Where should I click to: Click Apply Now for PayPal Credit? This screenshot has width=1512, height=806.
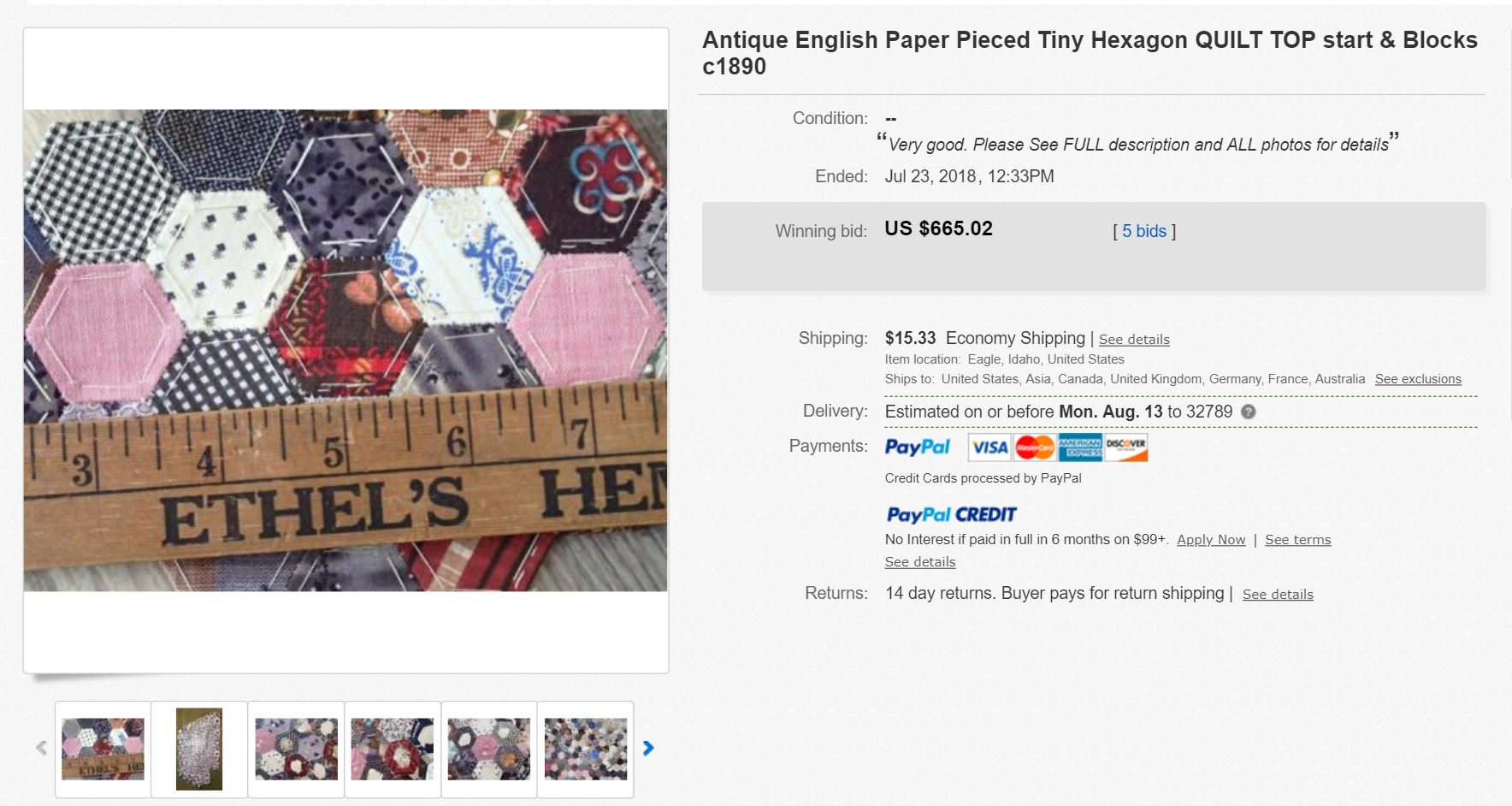pyautogui.click(x=1211, y=540)
